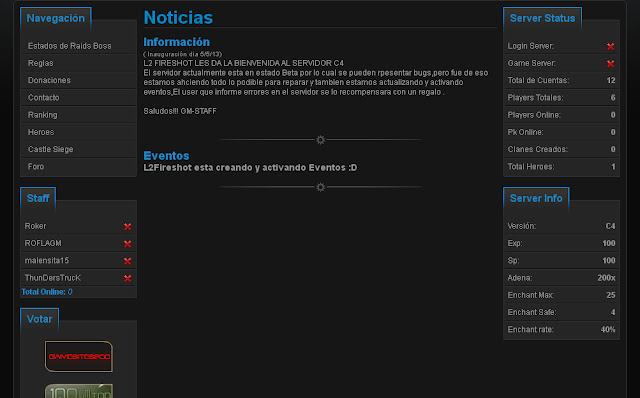The width and height of the screenshot is (640, 398).
Task: Select Castle Siege in navigation
Action: 51,149
